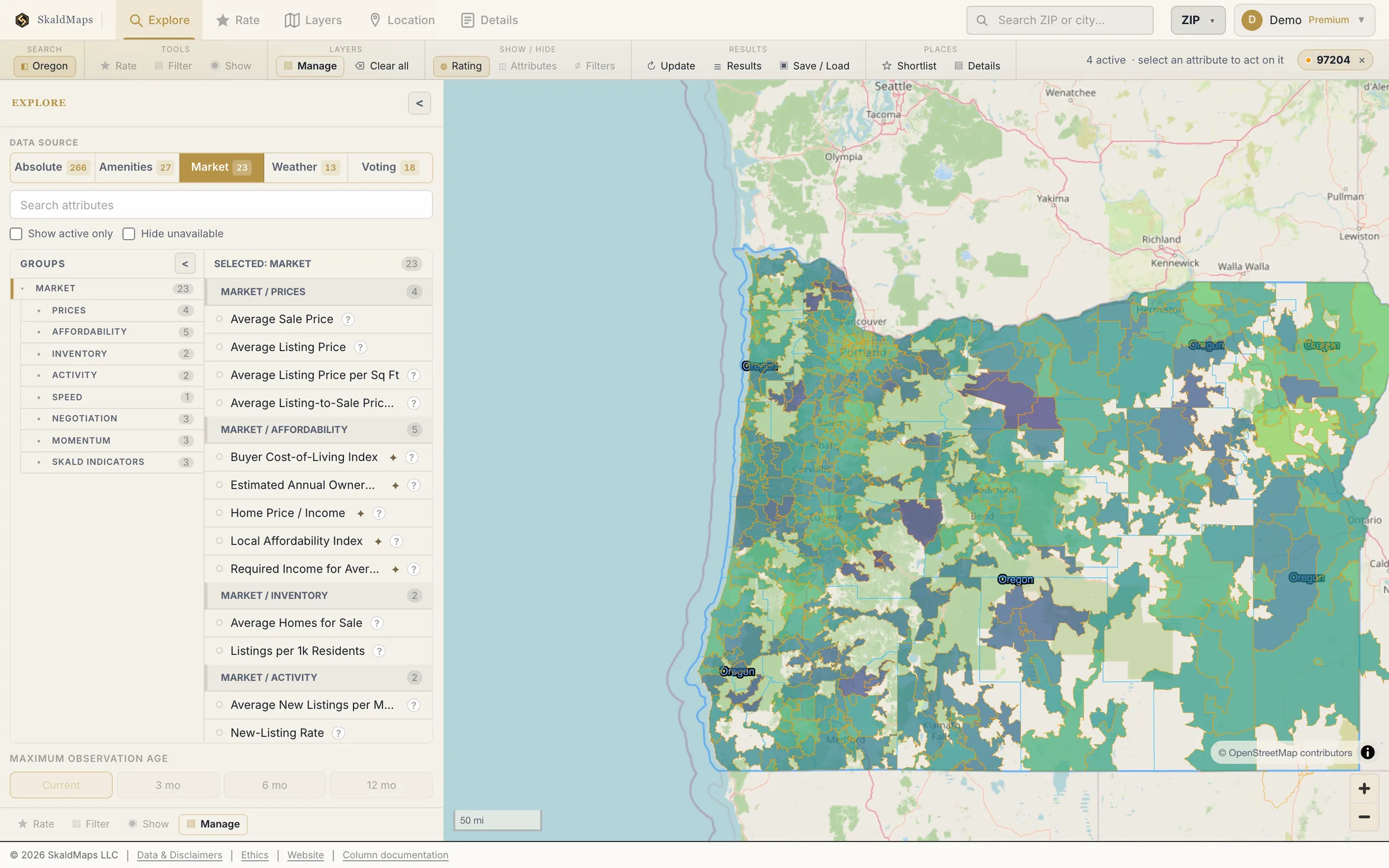Screen dimensions: 1389x868
Task: Click the help icon for Home Price / Income
Action: point(379,513)
